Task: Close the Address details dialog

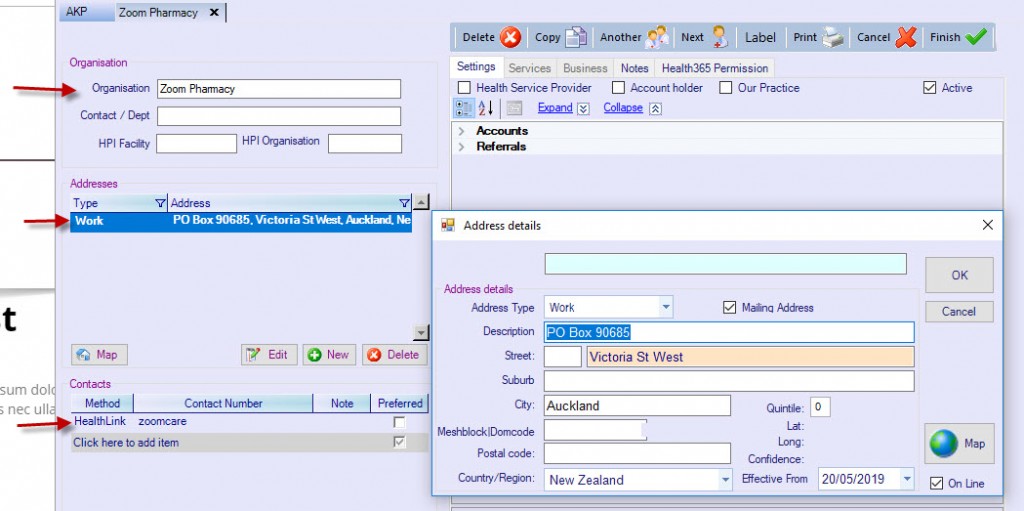Action: pyautogui.click(x=987, y=225)
